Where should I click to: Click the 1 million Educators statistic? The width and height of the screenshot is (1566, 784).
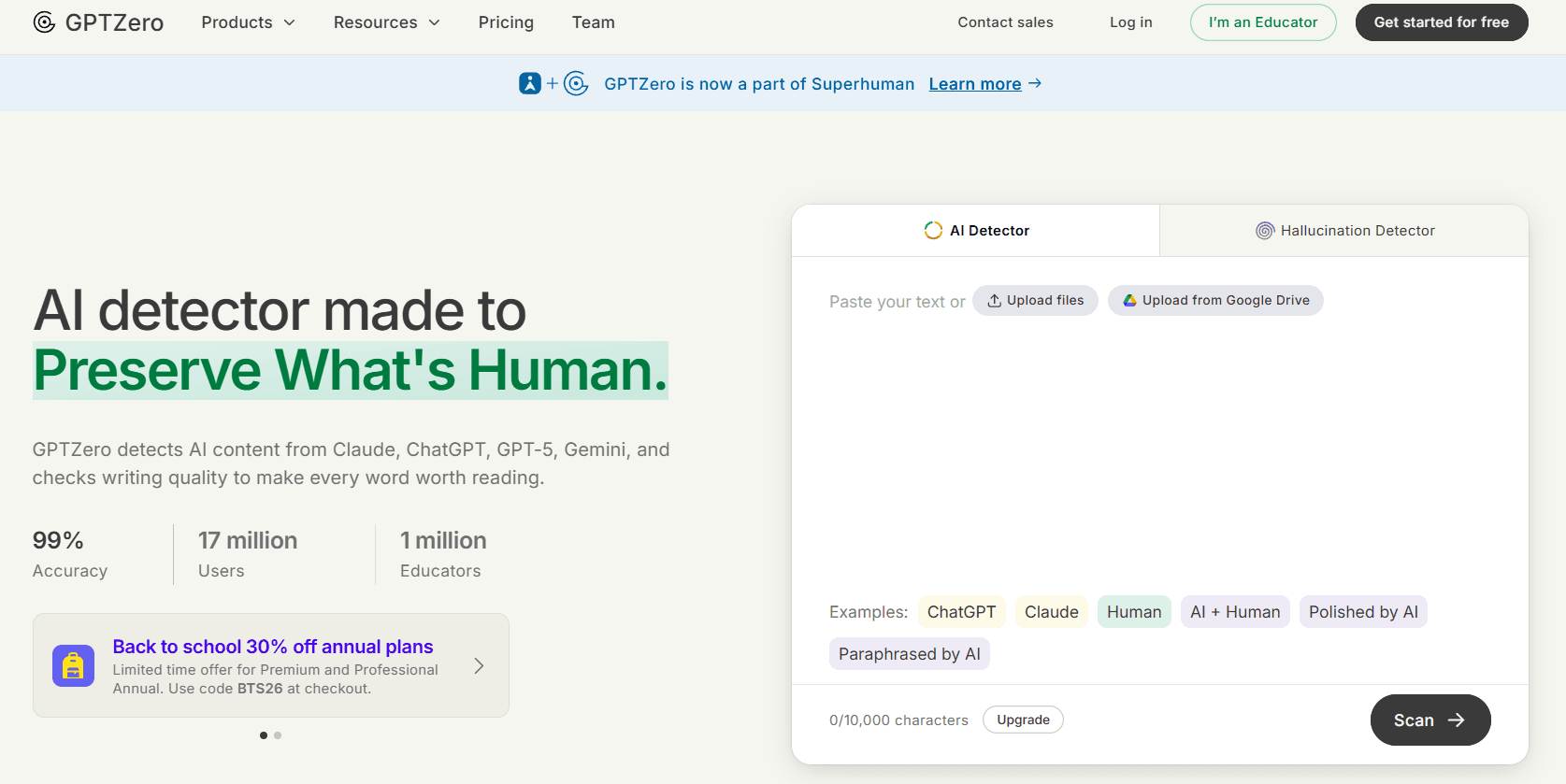point(443,554)
